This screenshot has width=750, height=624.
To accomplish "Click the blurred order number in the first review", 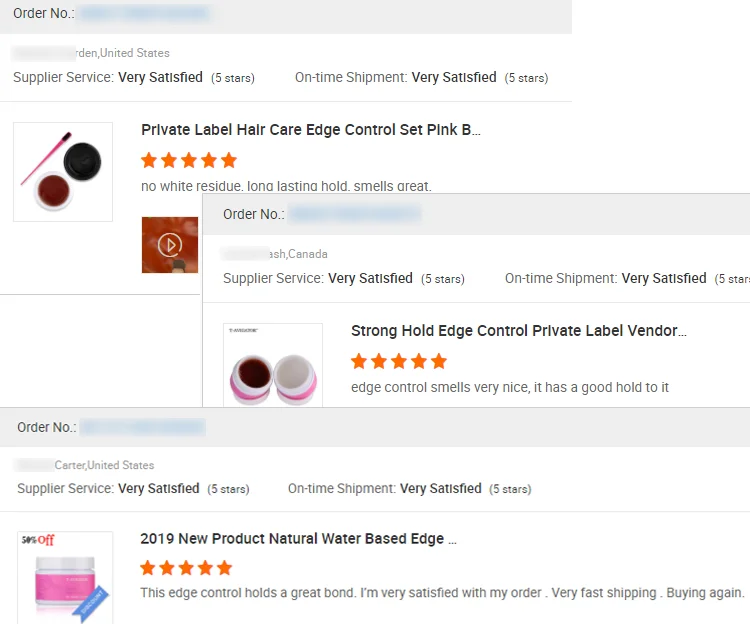I will (144, 14).
